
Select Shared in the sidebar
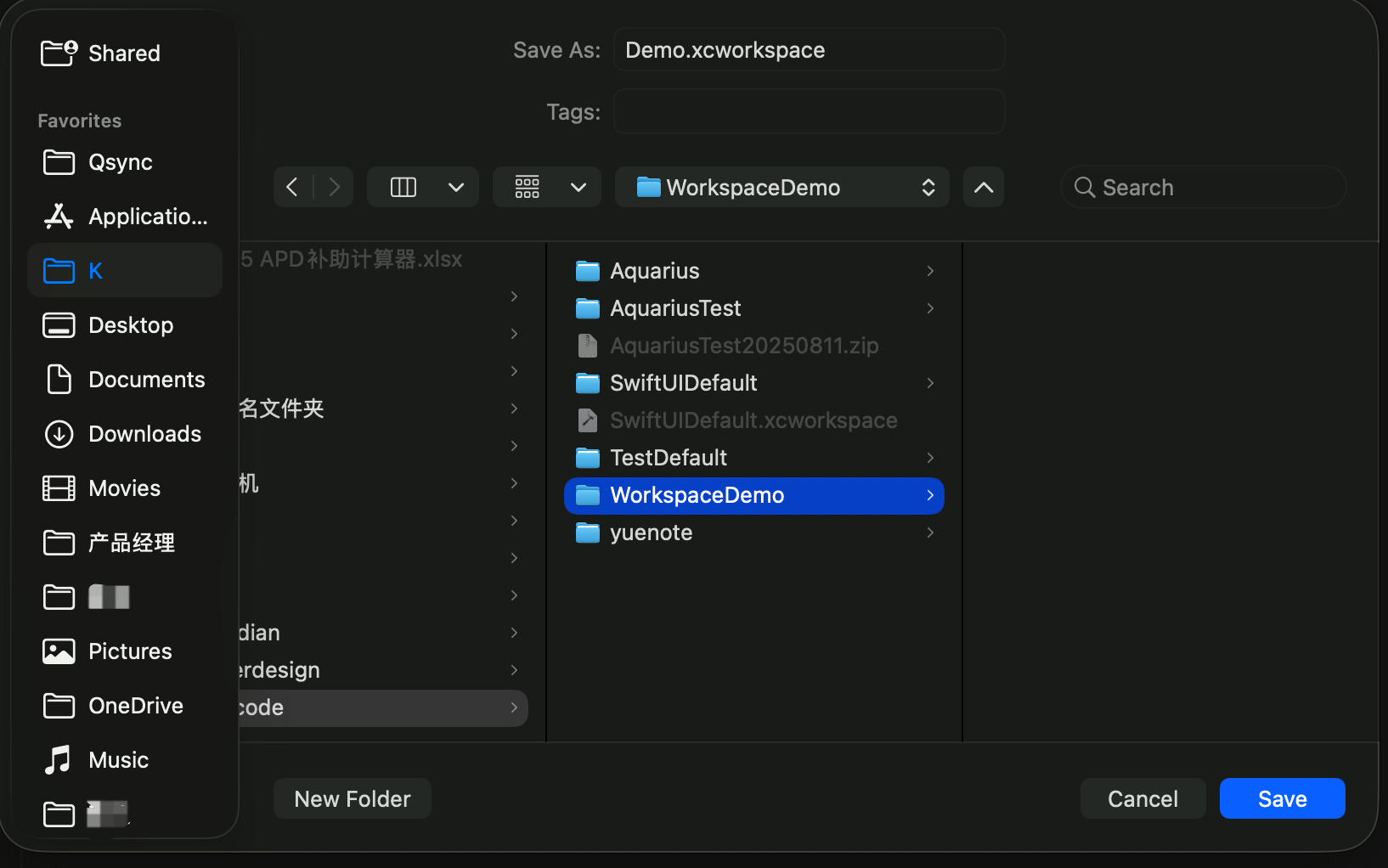point(124,54)
